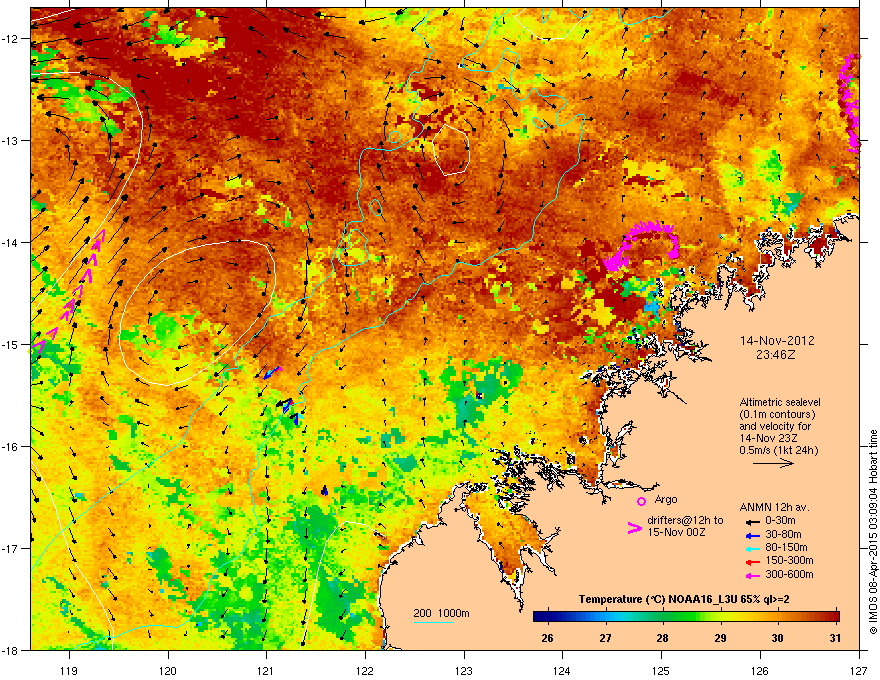The image size is (880, 680).
Task: Click the Altimetric sealevel text
Action: point(780,402)
